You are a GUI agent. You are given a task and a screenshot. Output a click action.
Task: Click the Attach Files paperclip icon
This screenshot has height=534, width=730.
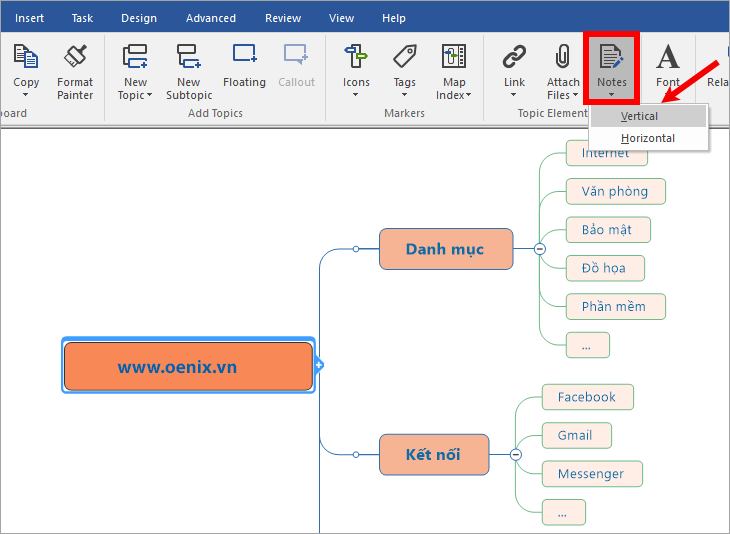point(563,56)
